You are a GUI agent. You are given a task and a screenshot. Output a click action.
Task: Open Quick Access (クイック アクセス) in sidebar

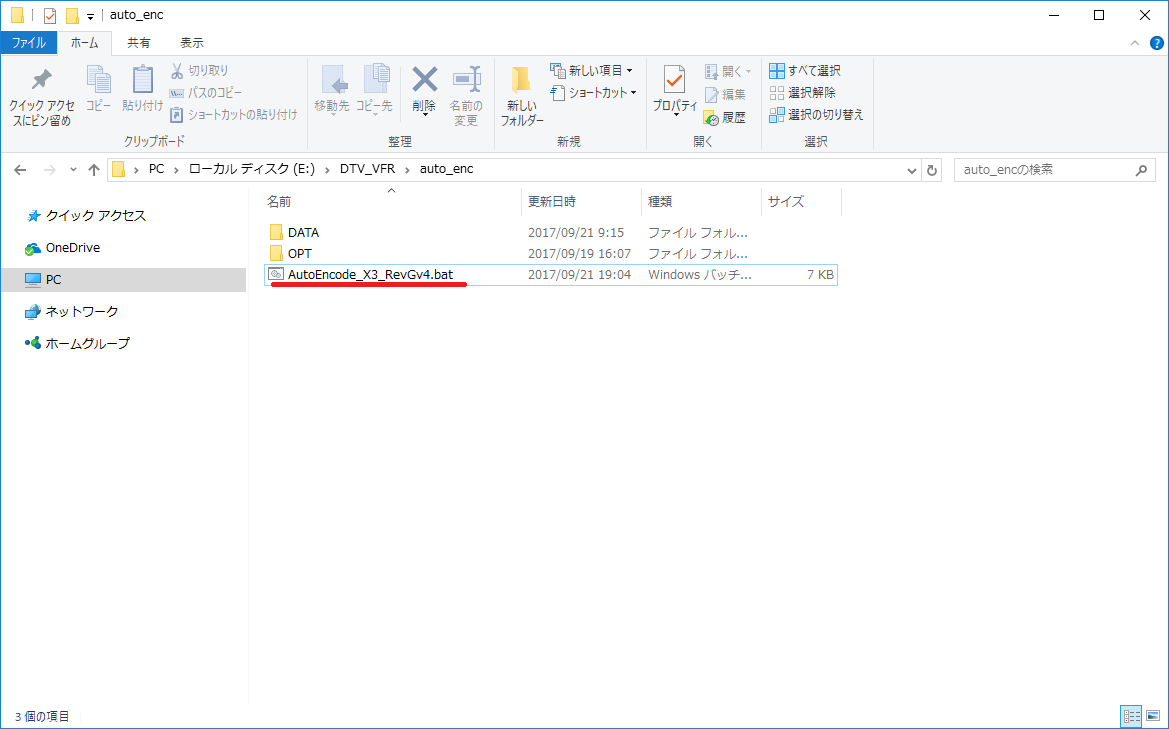pyautogui.click(x=96, y=215)
